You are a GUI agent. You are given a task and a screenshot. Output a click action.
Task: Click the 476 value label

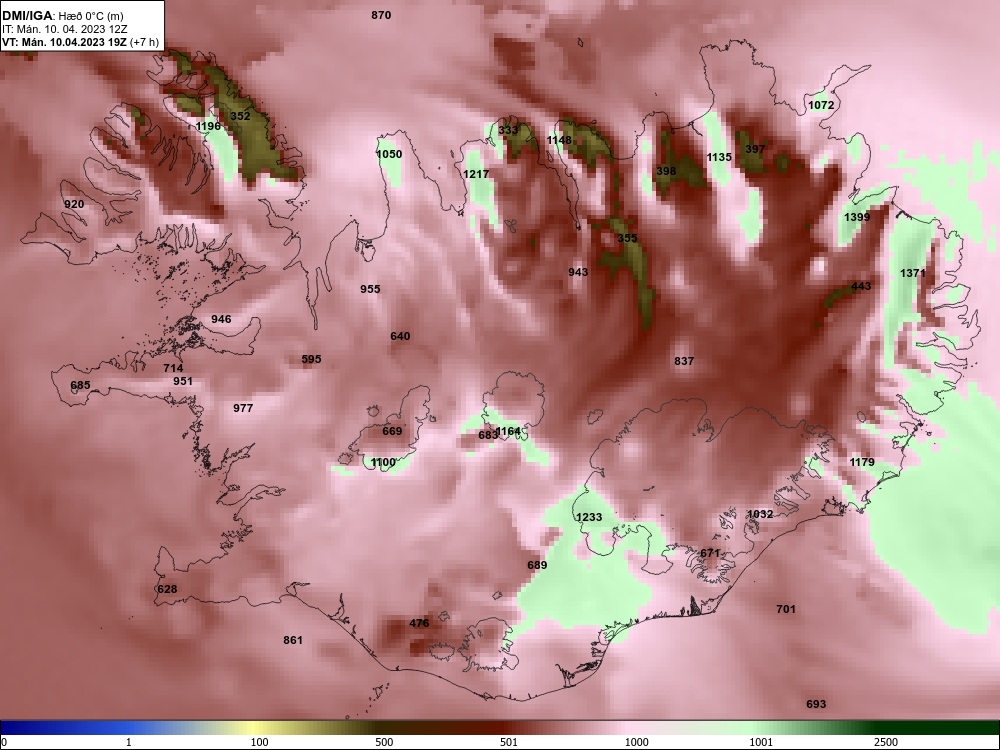[x=419, y=623]
